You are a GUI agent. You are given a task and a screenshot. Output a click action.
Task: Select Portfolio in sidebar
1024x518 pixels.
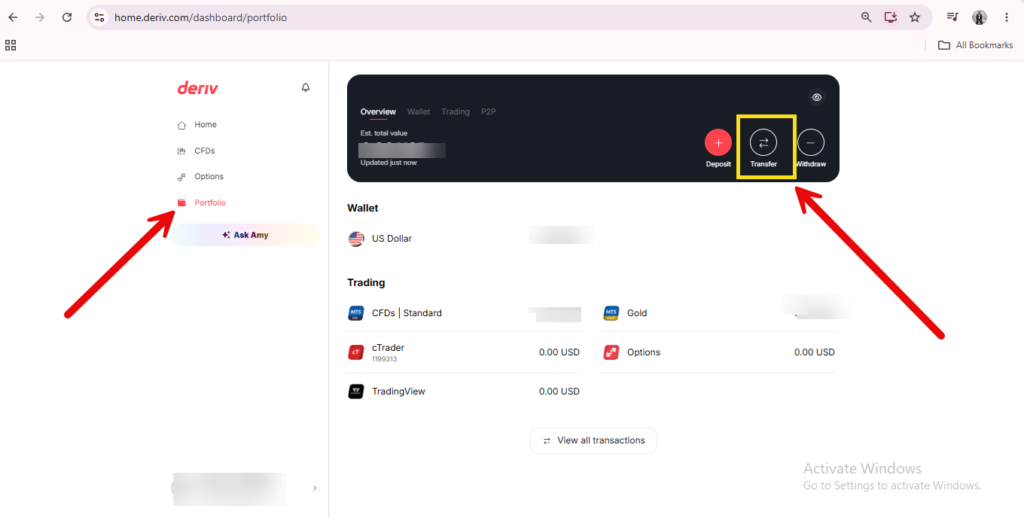202,203
